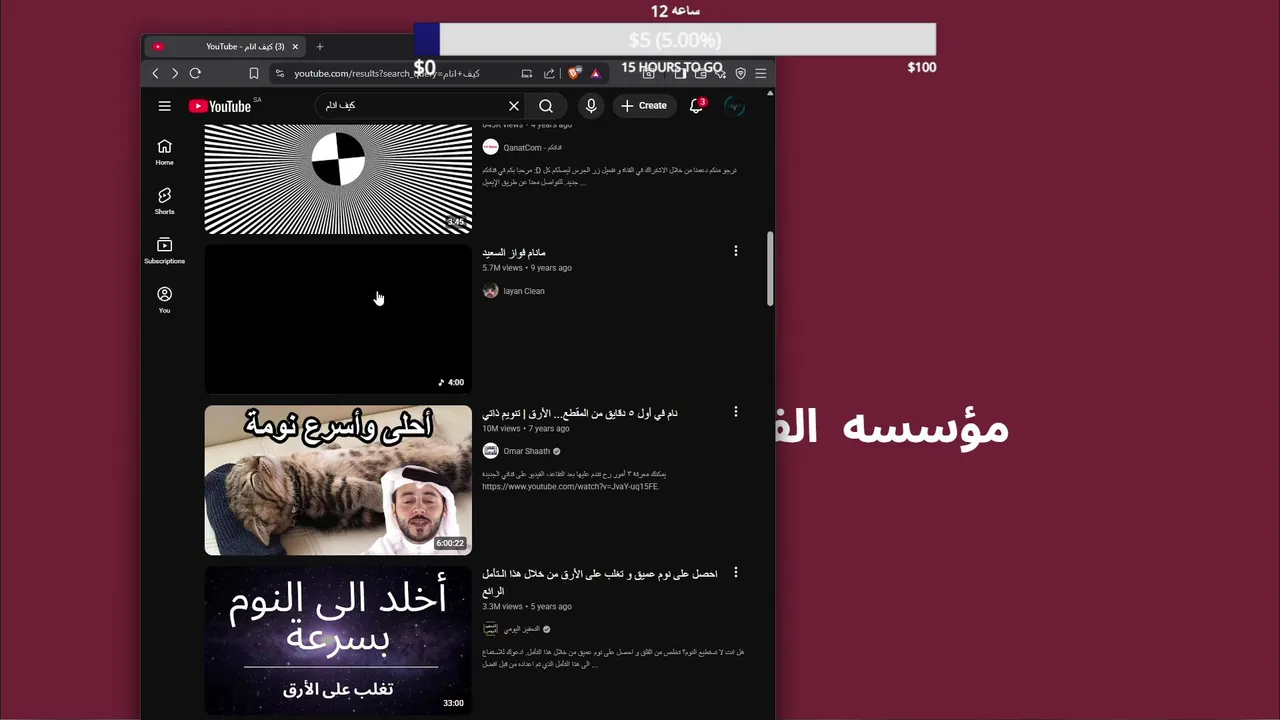Open Subscriptions in the sidebar
Screen dimensions: 1280x720
tap(164, 251)
